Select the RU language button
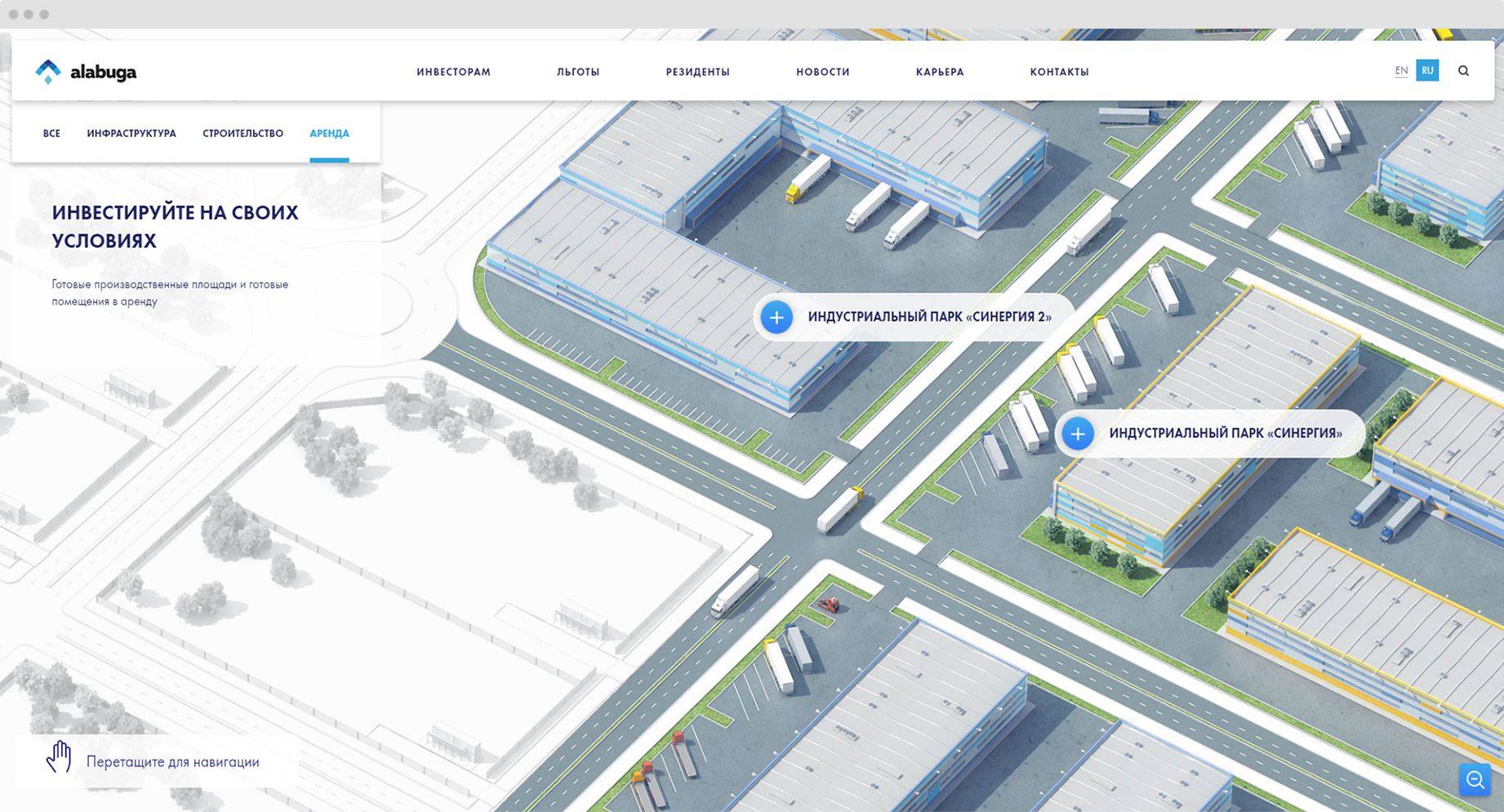The height and width of the screenshot is (812, 1504). point(1427,71)
